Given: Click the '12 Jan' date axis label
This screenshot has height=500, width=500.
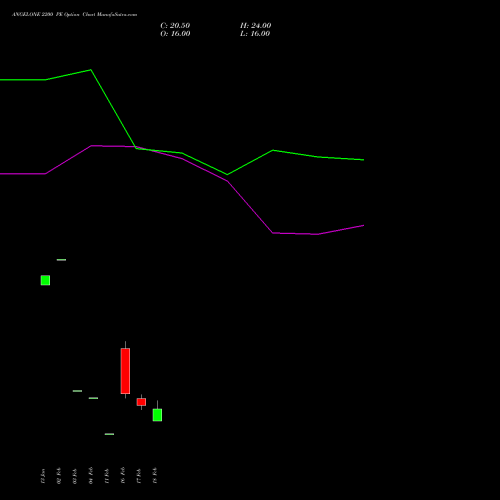Looking at the screenshot, I should point(43,476).
